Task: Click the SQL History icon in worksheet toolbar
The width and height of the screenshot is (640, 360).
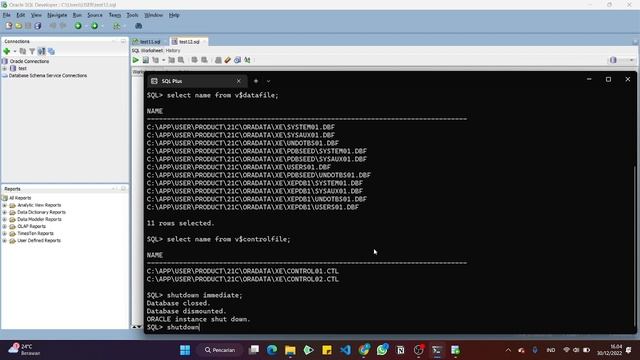Action: point(238,60)
